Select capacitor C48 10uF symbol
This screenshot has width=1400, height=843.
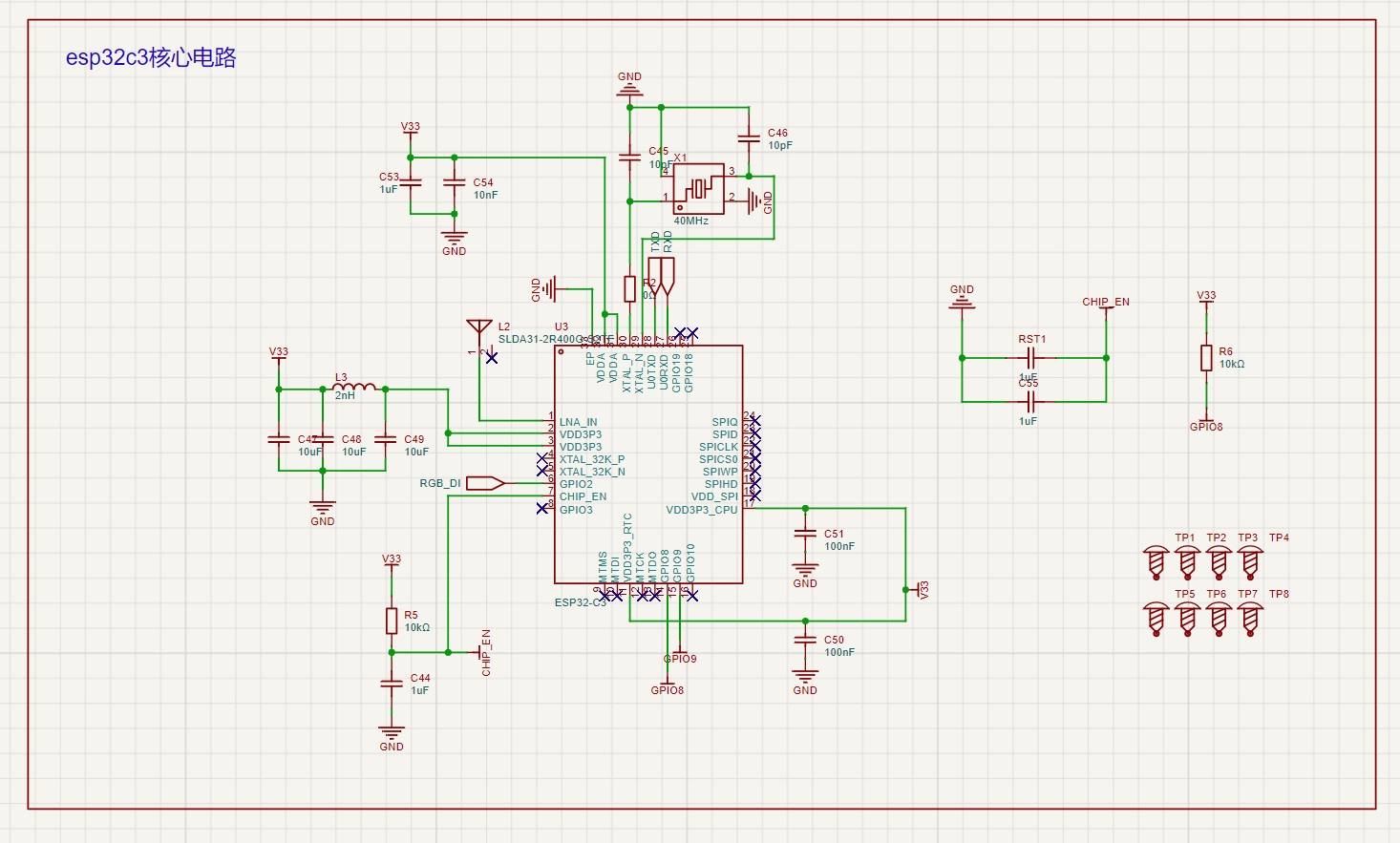[x=323, y=439]
